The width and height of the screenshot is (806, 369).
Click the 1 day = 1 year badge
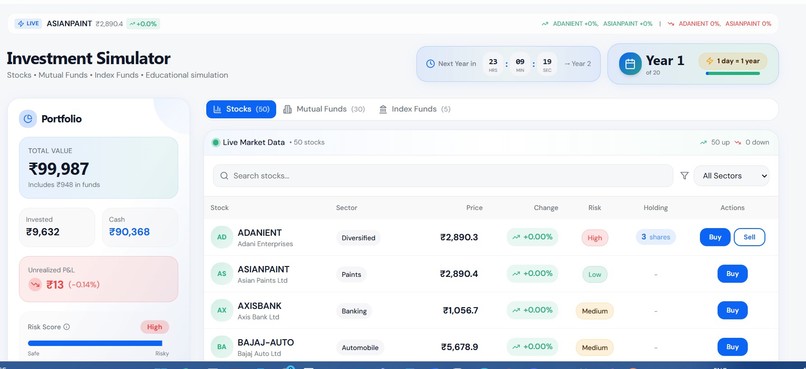click(732, 61)
